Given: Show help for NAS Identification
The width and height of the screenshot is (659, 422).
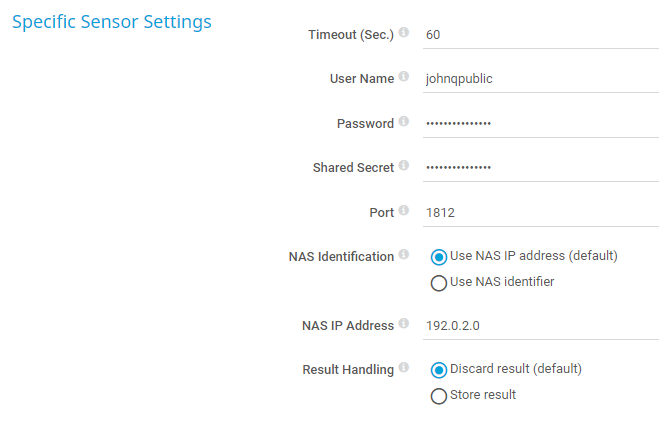Looking at the screenshot, I should point(404,256).
